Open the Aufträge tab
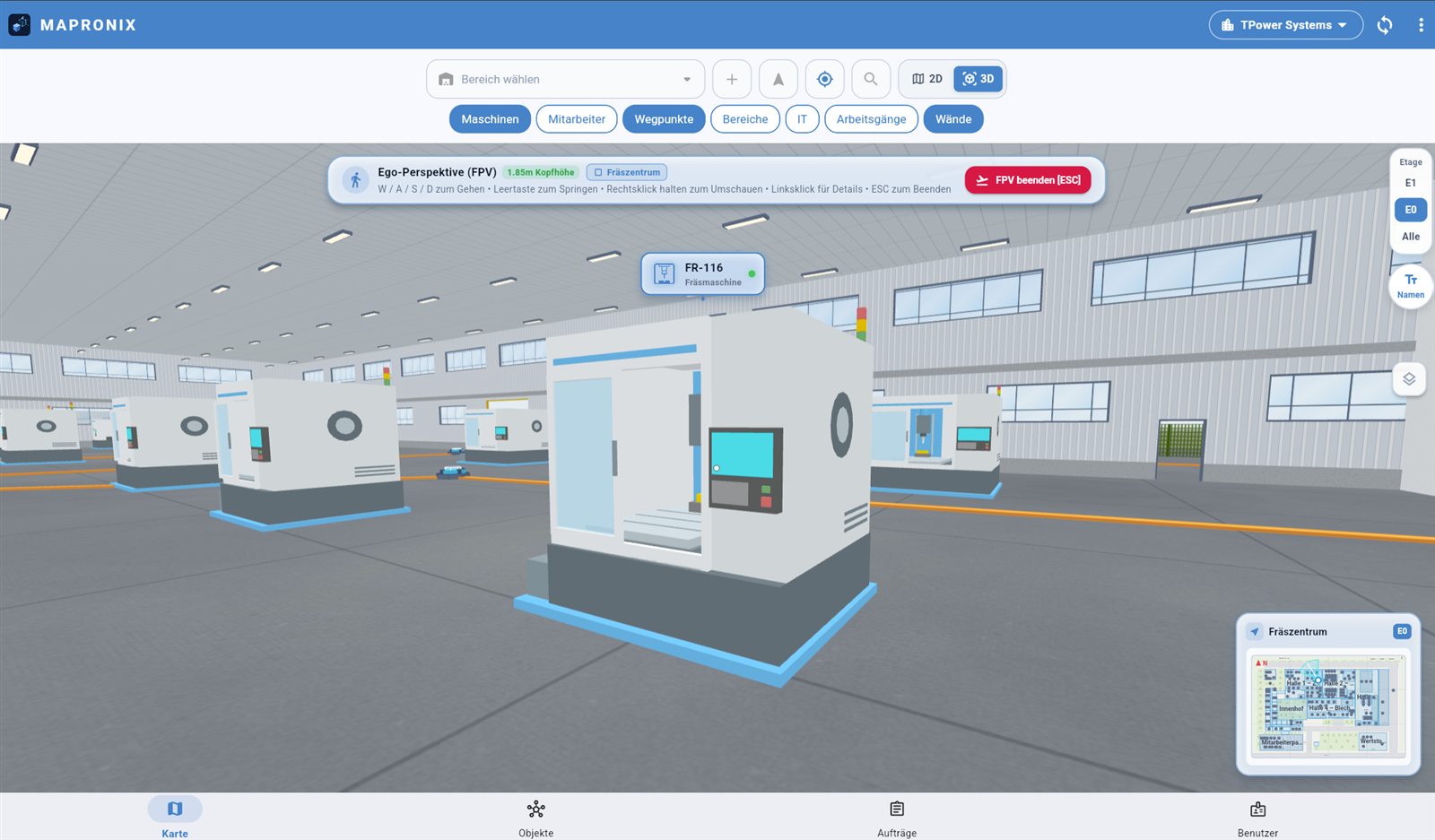Screen dimensions: 1435x840 pos(897,818)
